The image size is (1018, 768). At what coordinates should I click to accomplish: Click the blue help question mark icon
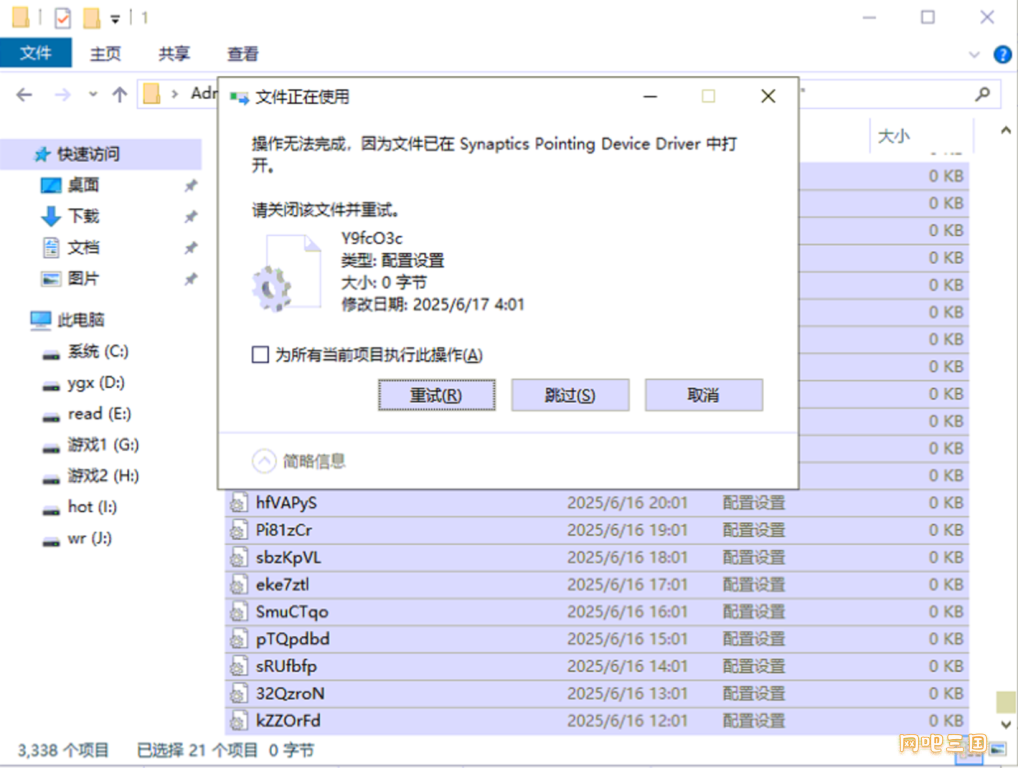pos(1002,54)
